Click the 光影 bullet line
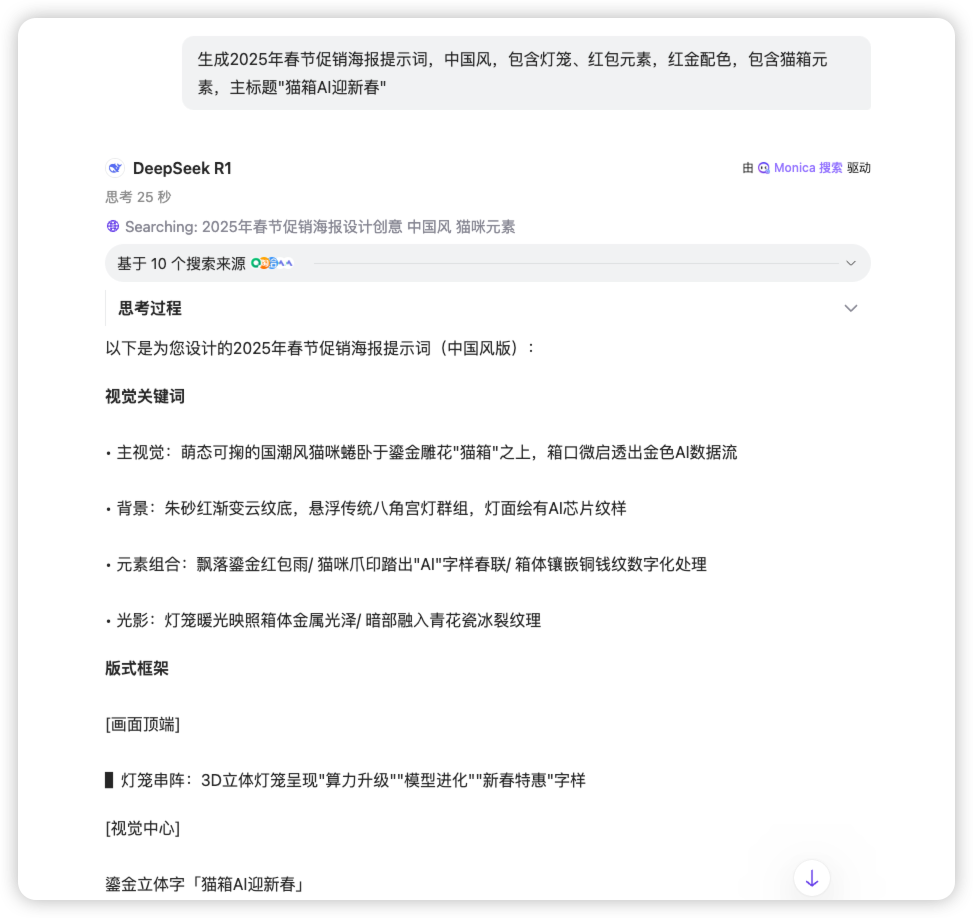This screenshot has height=918, width=973. [x=323, y=620]
